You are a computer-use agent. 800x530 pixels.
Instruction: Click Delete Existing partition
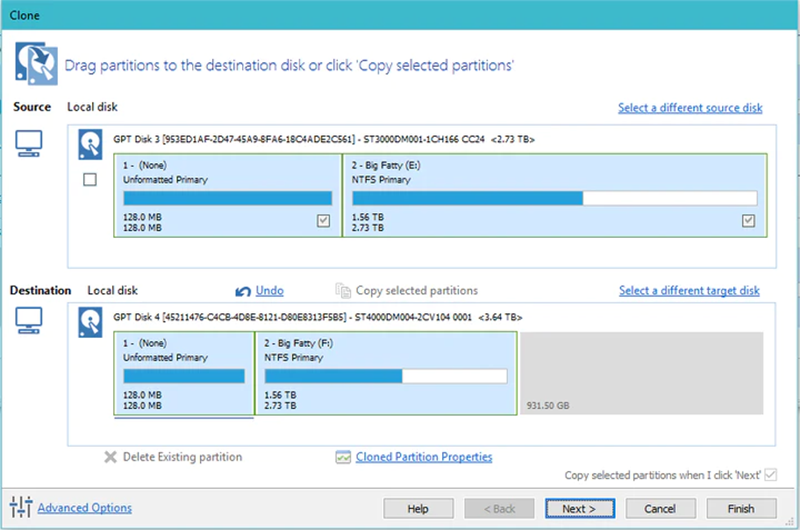click(x=173, y=457)
